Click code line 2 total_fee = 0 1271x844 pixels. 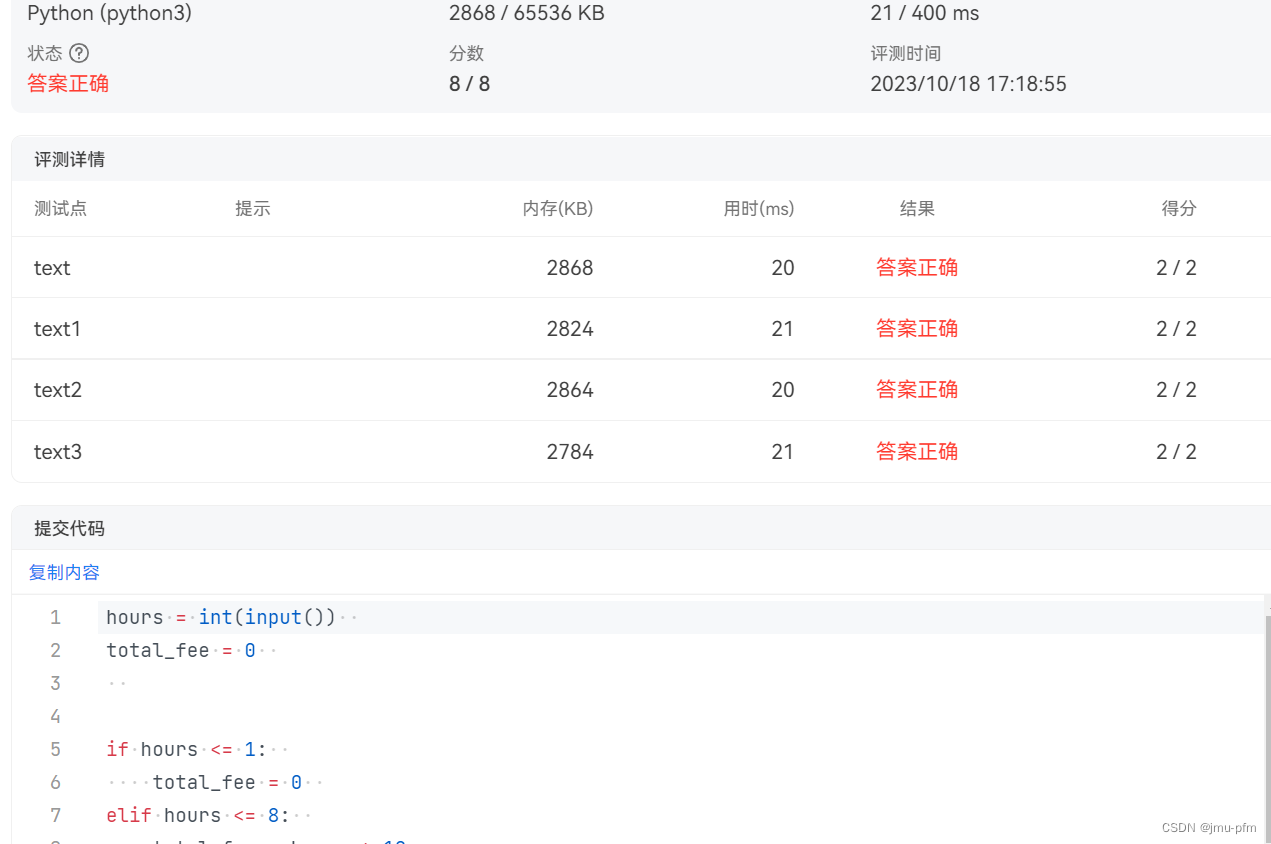coord(181,650)
